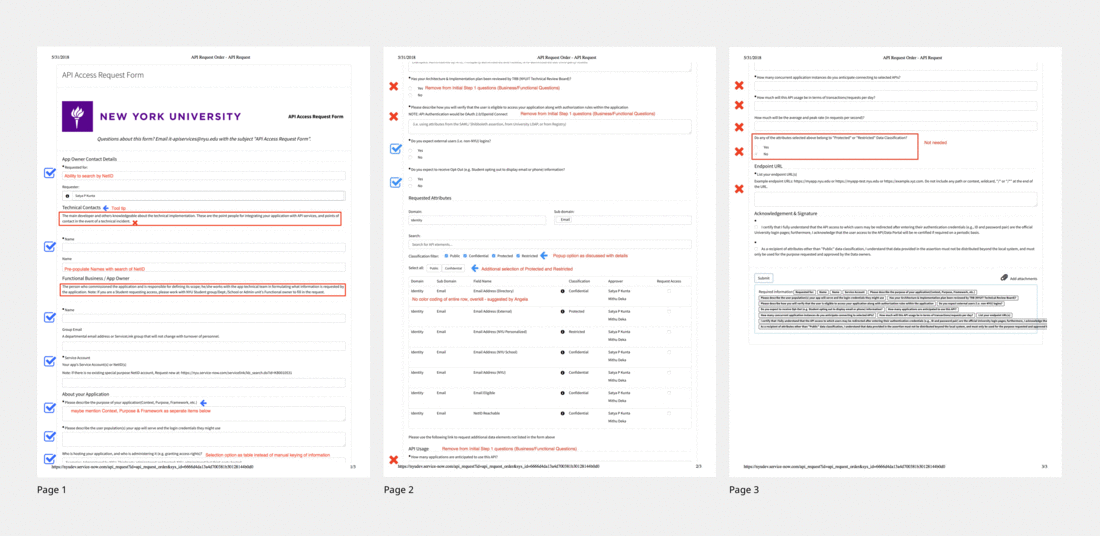The image size is (1100, 536).
Task: Click the 'Page 1' label
Action: point(52,490)
